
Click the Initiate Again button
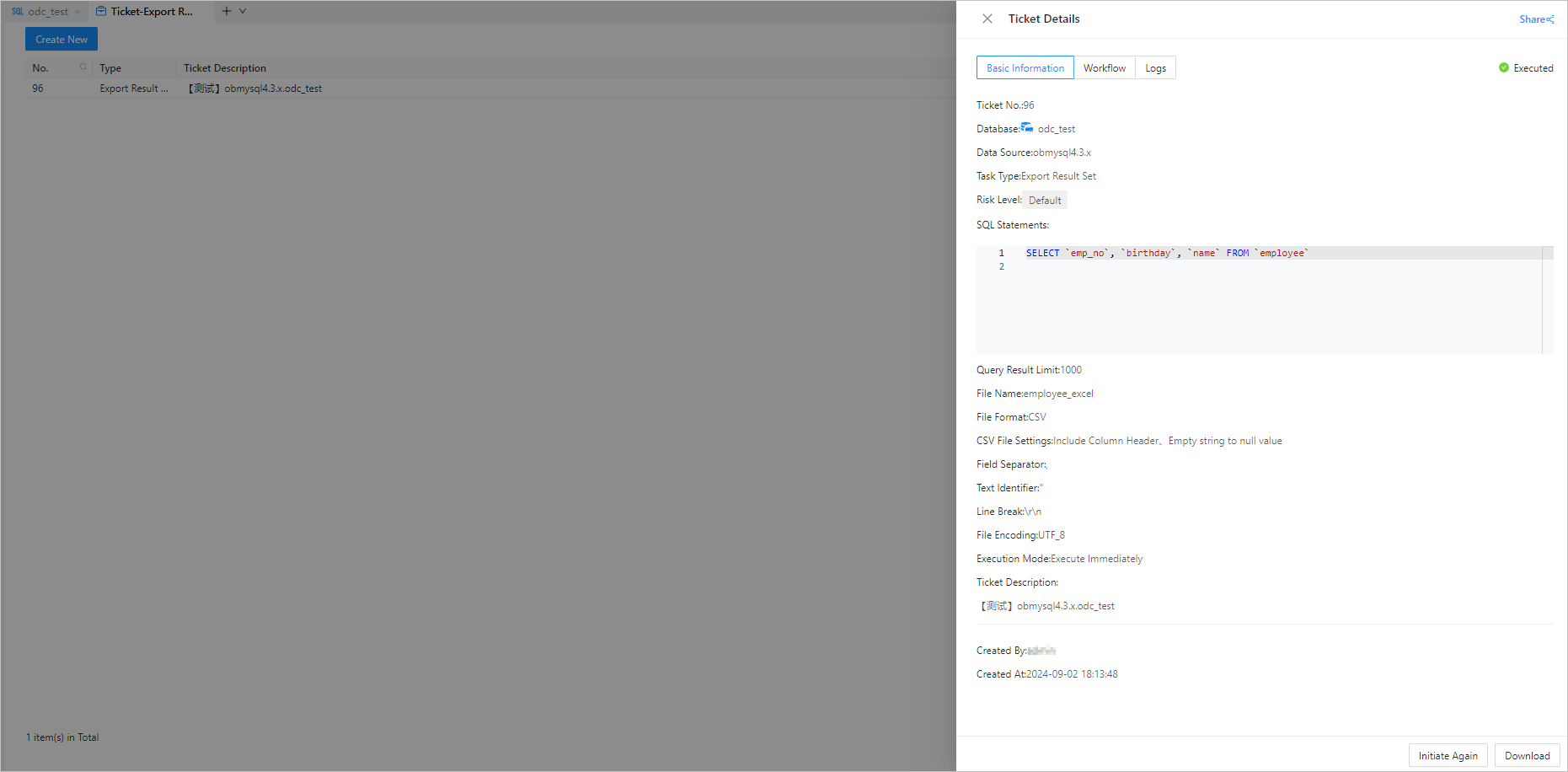click(1448, 756)
